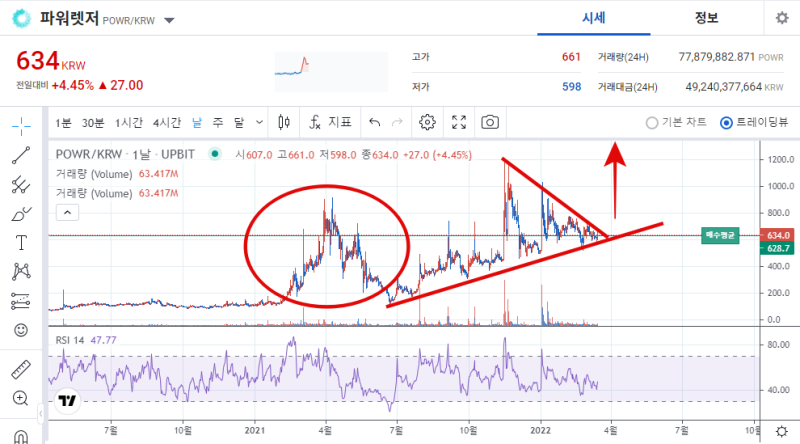Switch to the 정보 tab
Viewport: 800px width, 444px height.
coord(707,18)
